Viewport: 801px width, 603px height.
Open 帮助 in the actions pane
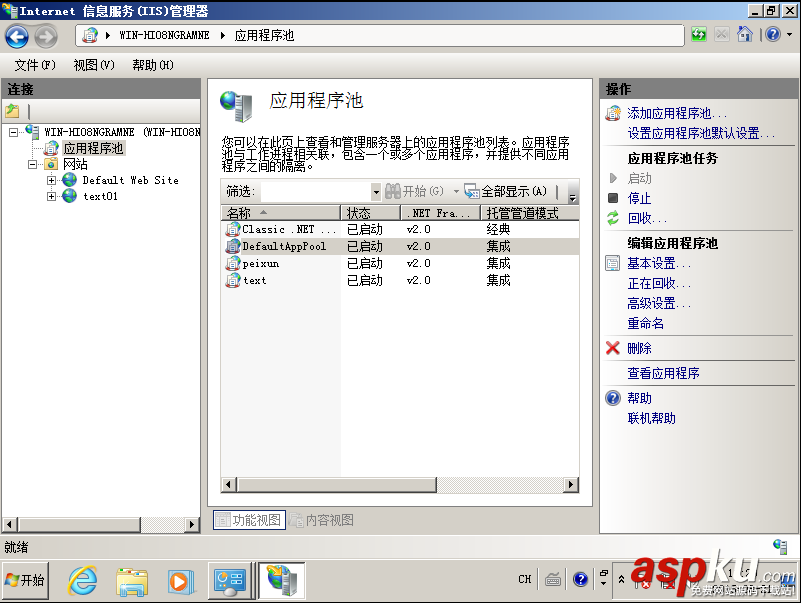pos(640,398)
